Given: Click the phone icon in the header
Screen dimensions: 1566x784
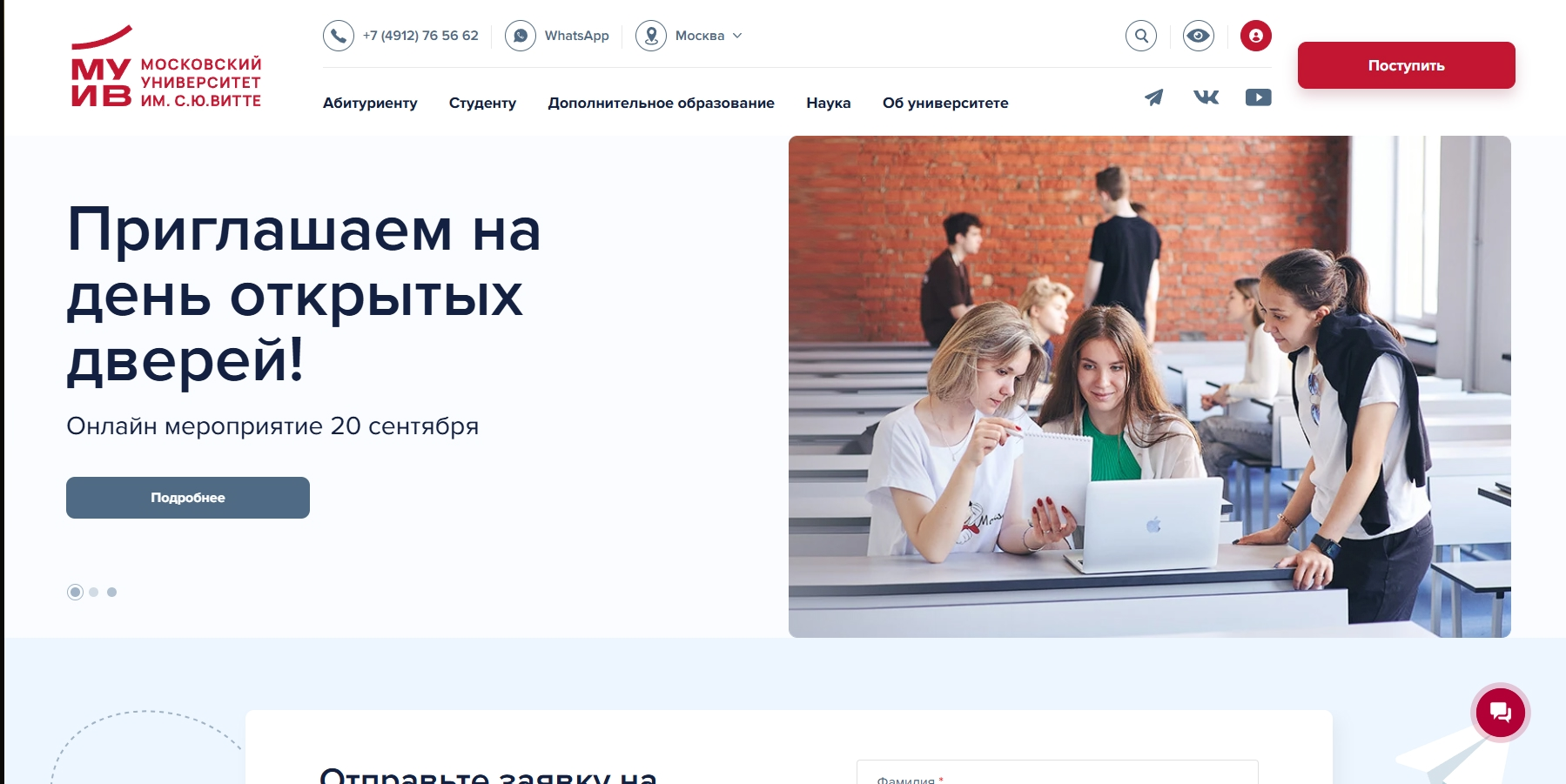Looking at the screenshot, I should pyautogui.click(x=339, y=36).
